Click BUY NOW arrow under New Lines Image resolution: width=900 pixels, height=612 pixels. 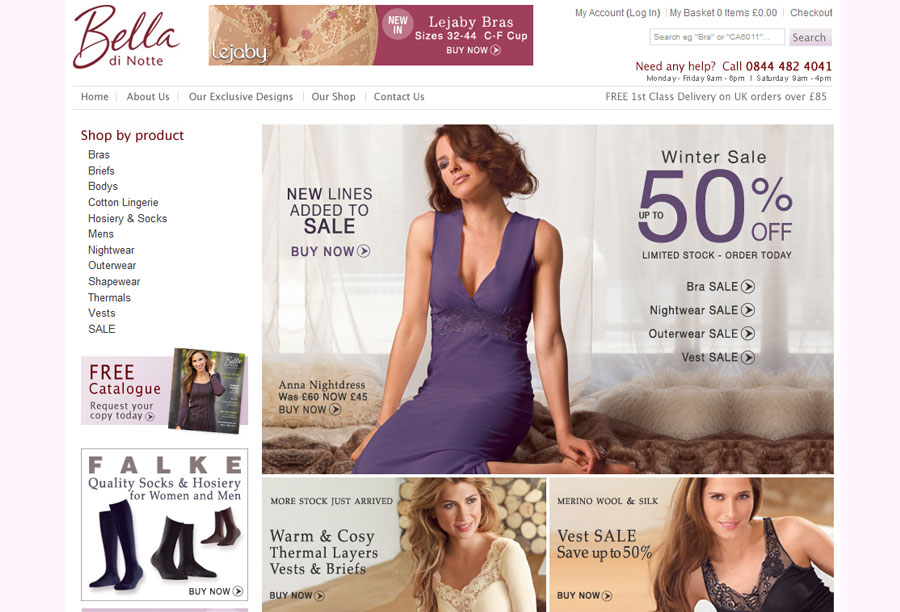[x=363, y=251]
